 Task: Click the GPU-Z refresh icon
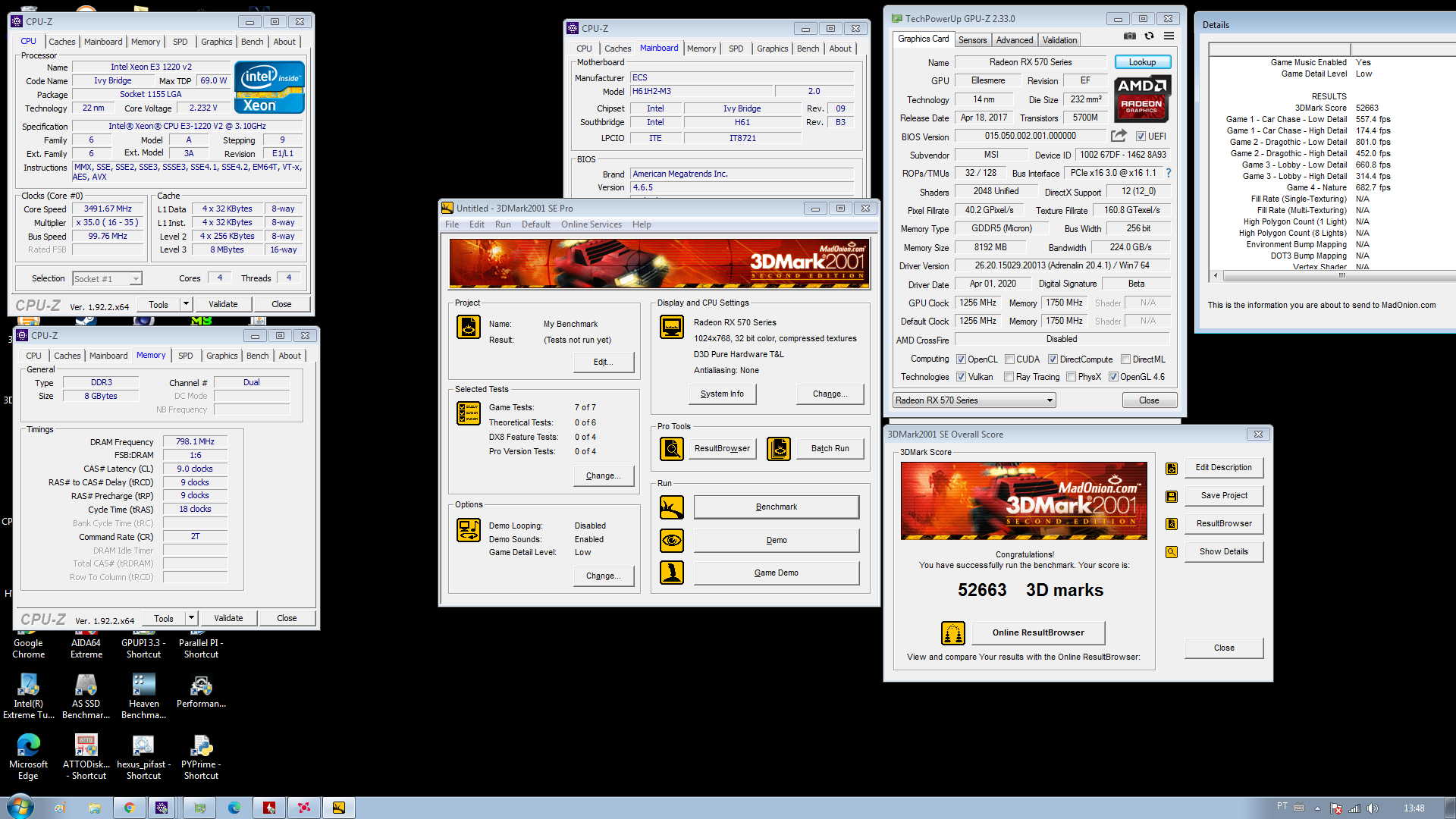pyautogui.click(x=1149, y=36)
